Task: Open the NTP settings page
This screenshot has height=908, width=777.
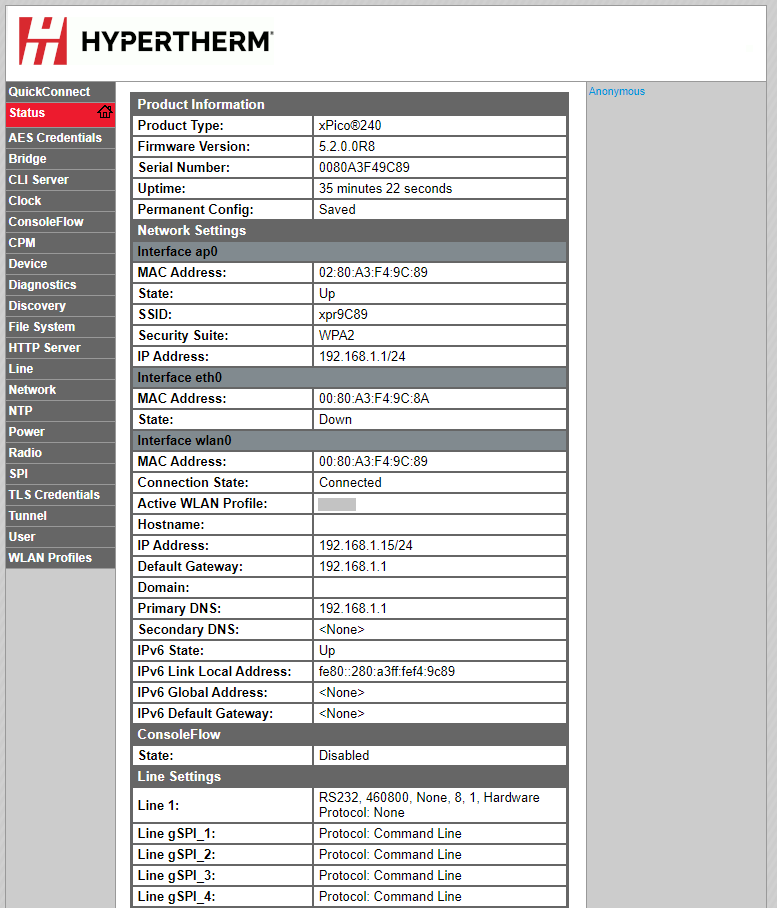Action: click(21, 411)
